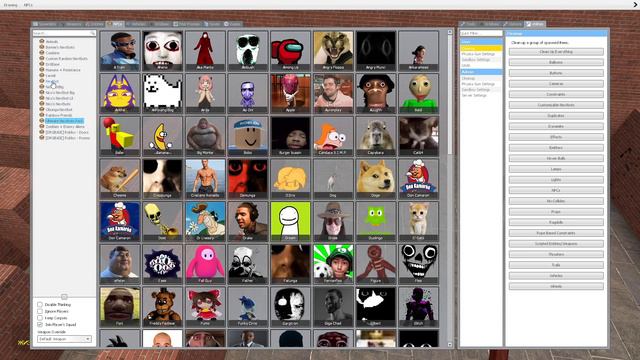
Task: Spawn the Big Monke gorilla icon
Action: pos(205,136)
